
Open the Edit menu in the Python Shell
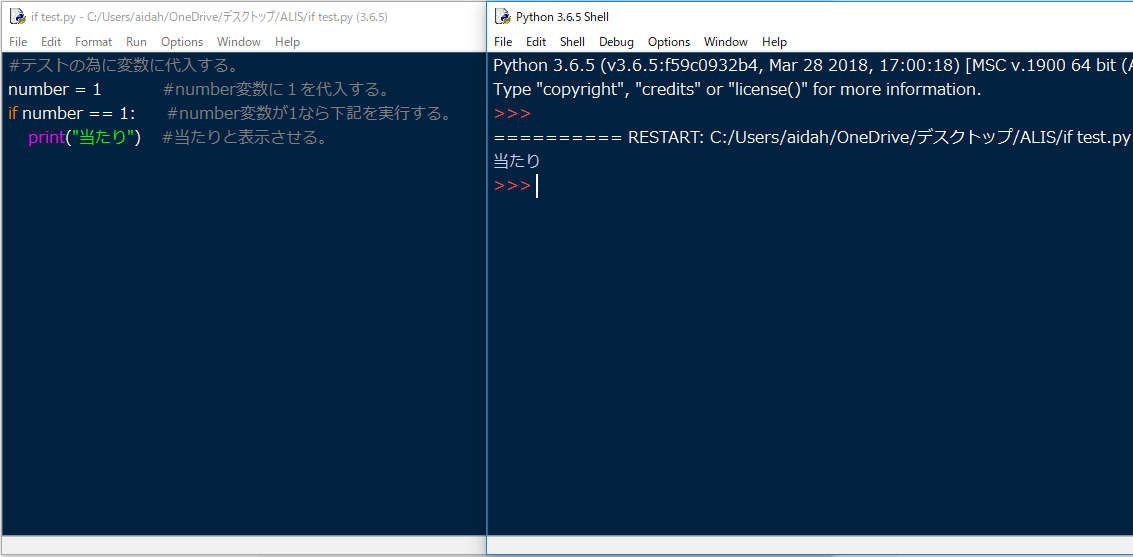(x=536, y=42)
